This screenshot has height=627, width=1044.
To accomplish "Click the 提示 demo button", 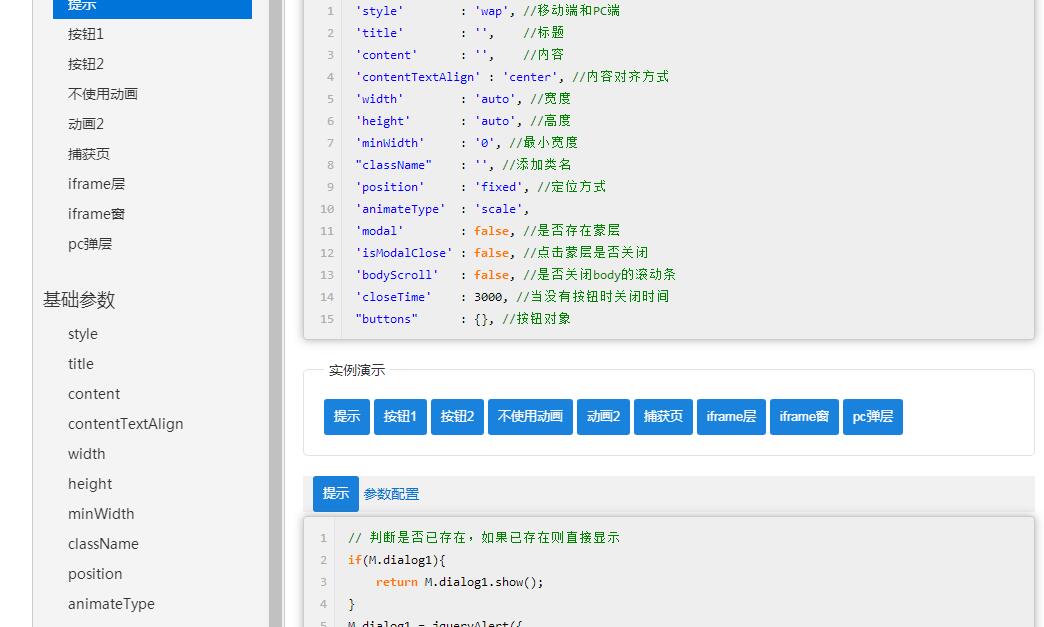I will (346, 417).
